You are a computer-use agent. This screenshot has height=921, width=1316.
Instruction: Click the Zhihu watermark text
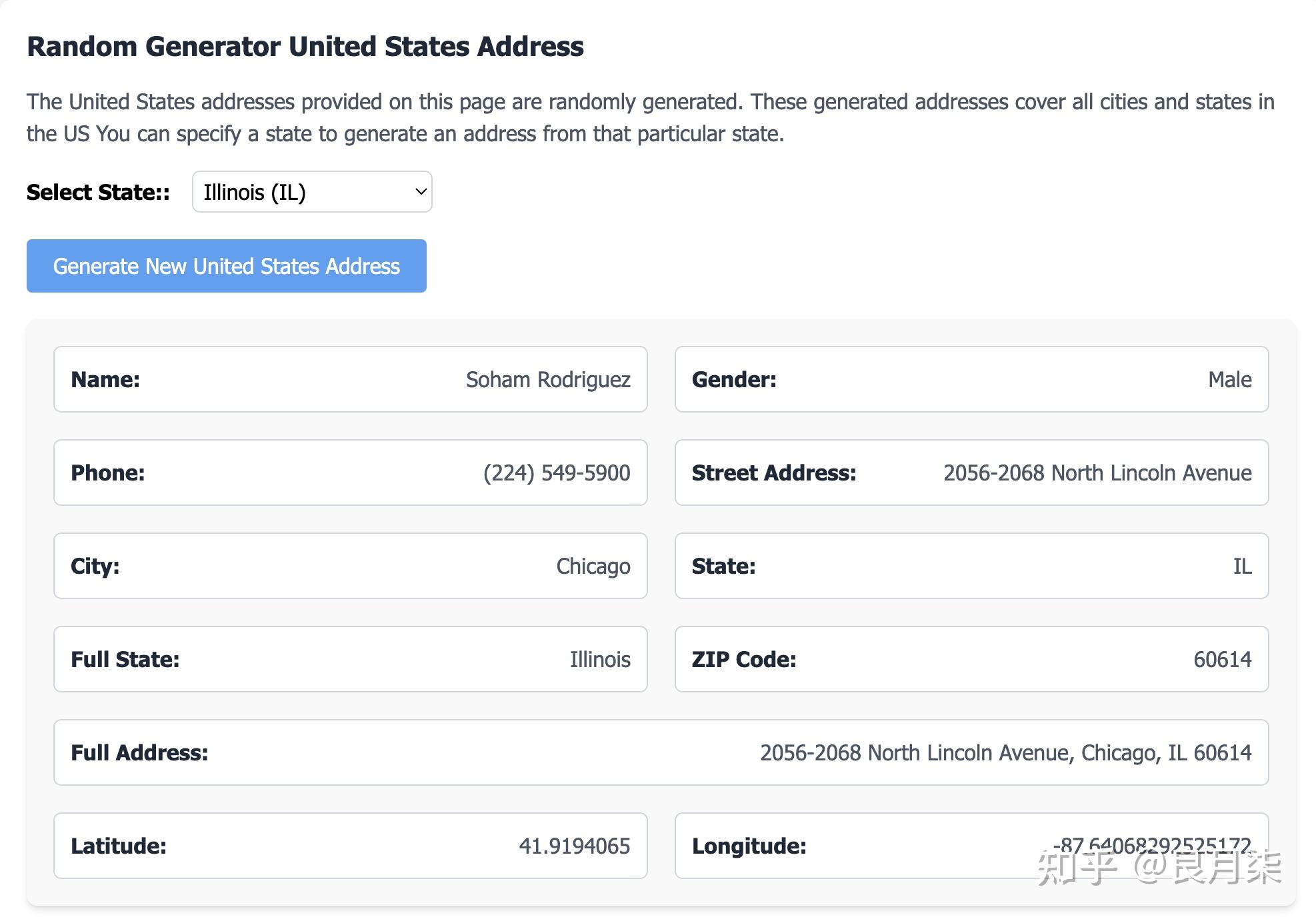(x=1159, y=868)
